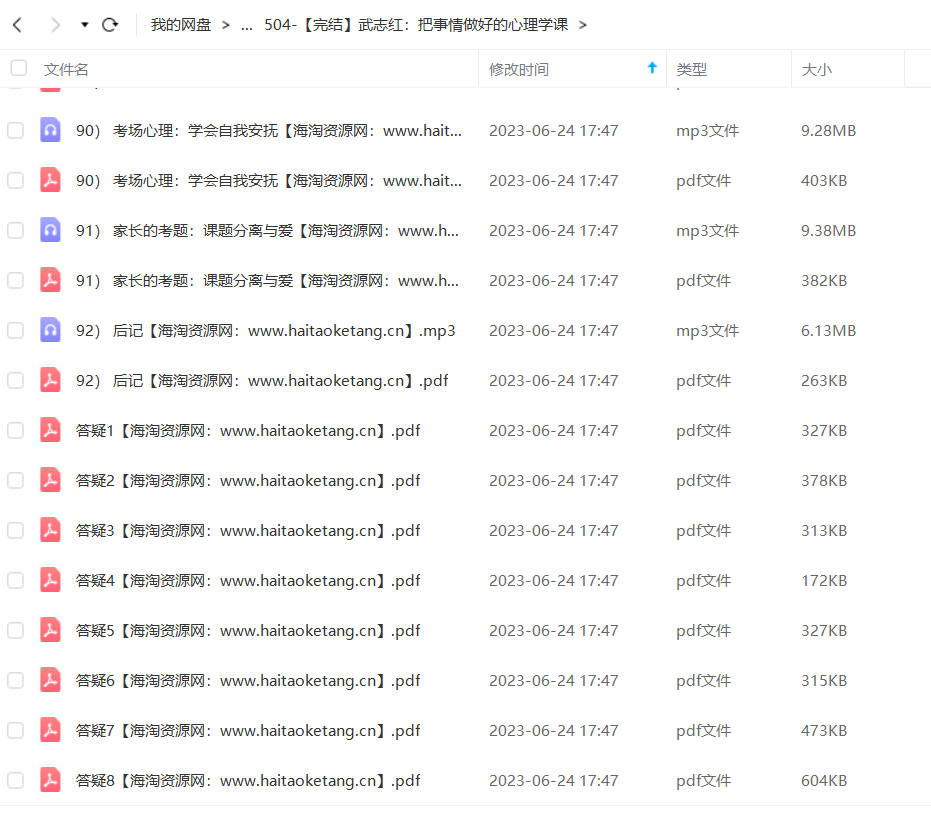Screen dimensions: 931x824
Task: Click audio icon of 92) 后记 mp3
Action: tap(50, 330)
